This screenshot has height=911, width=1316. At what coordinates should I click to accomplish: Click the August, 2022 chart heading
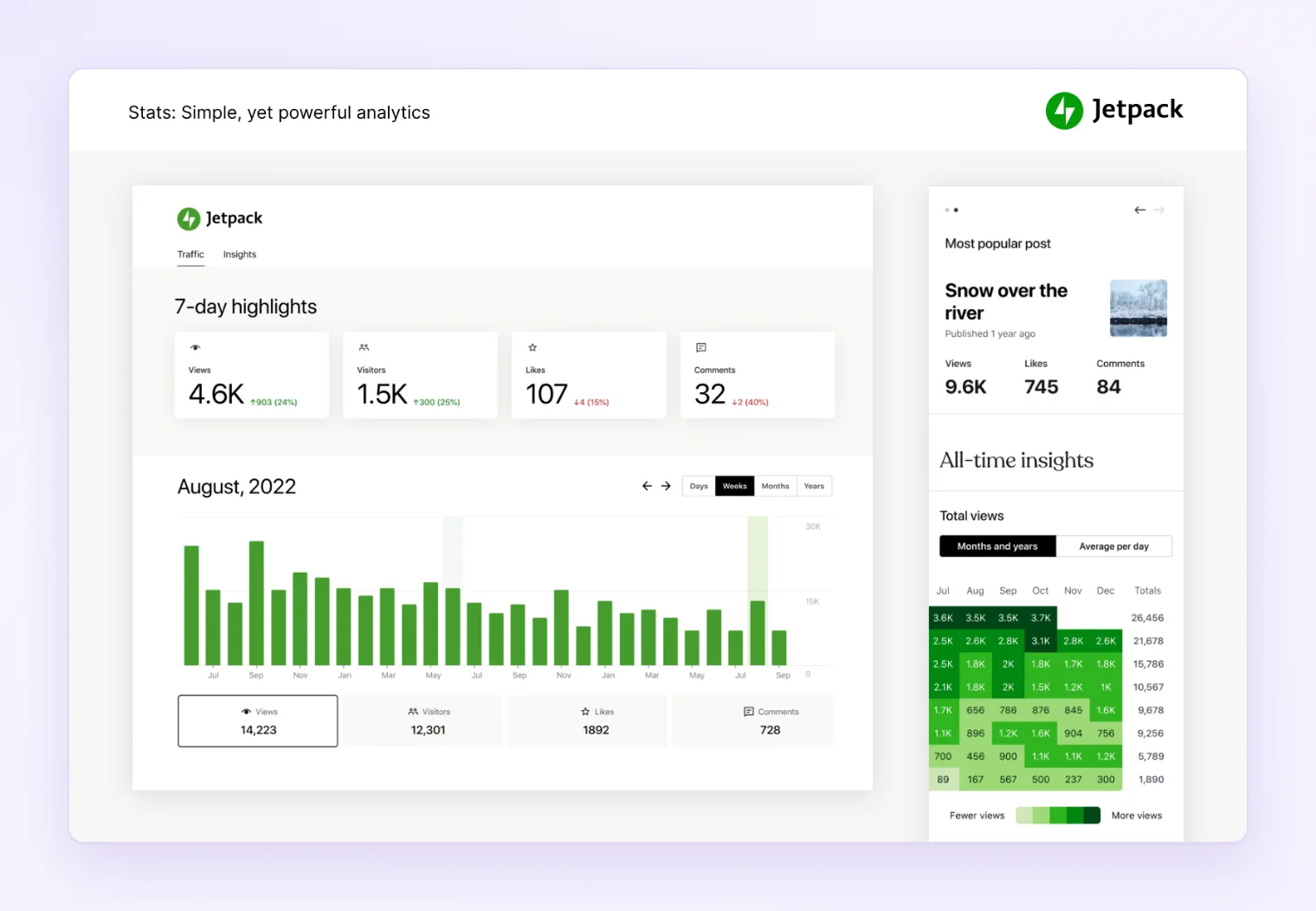236,487
